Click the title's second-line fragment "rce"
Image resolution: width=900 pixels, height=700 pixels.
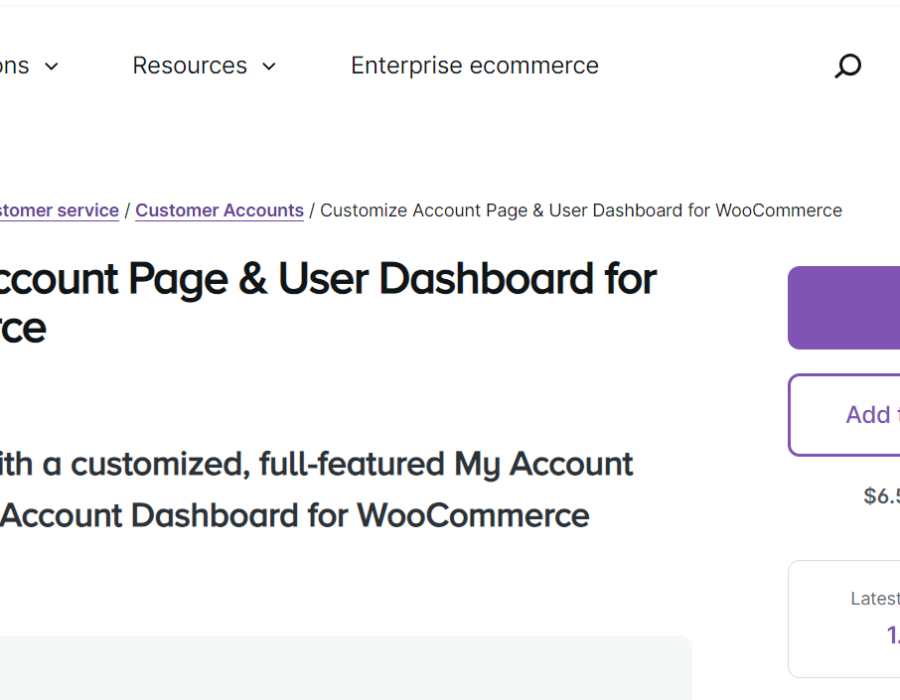pos(23,328)
